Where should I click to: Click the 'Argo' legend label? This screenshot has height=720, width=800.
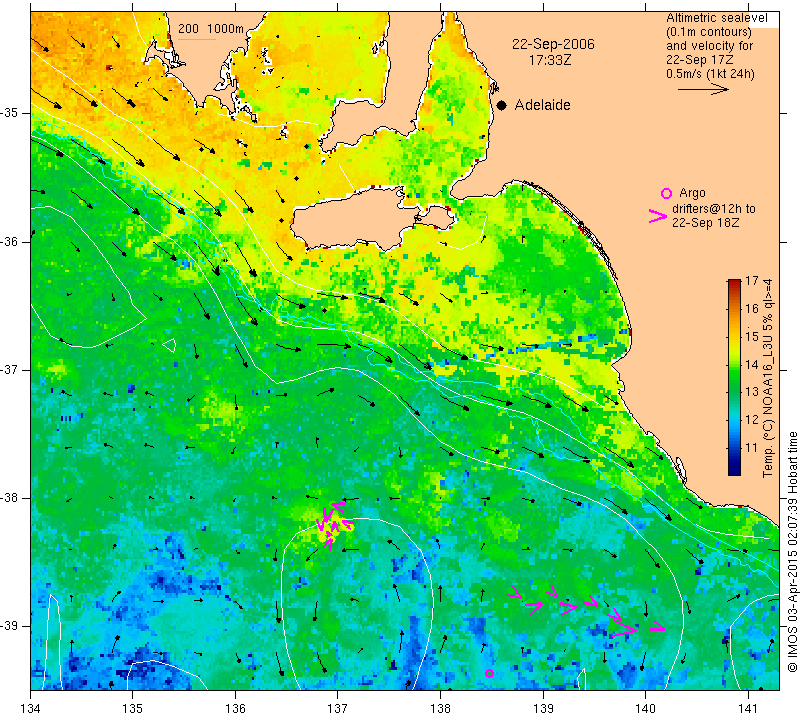(x=692, y=193)
